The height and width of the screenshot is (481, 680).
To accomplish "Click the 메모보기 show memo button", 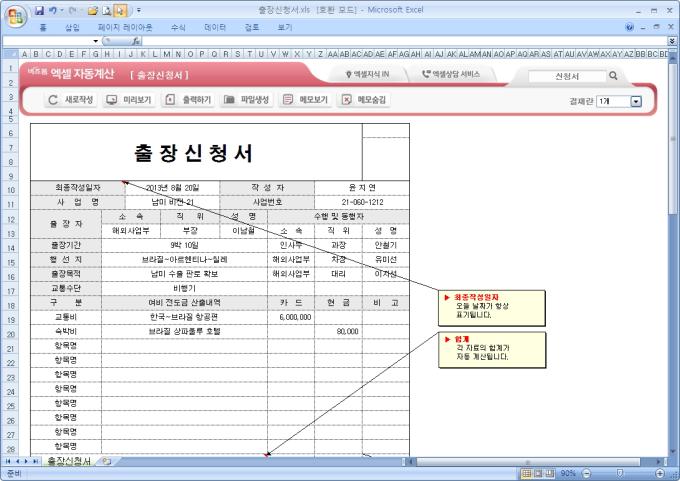I will (x=305, y=100).
